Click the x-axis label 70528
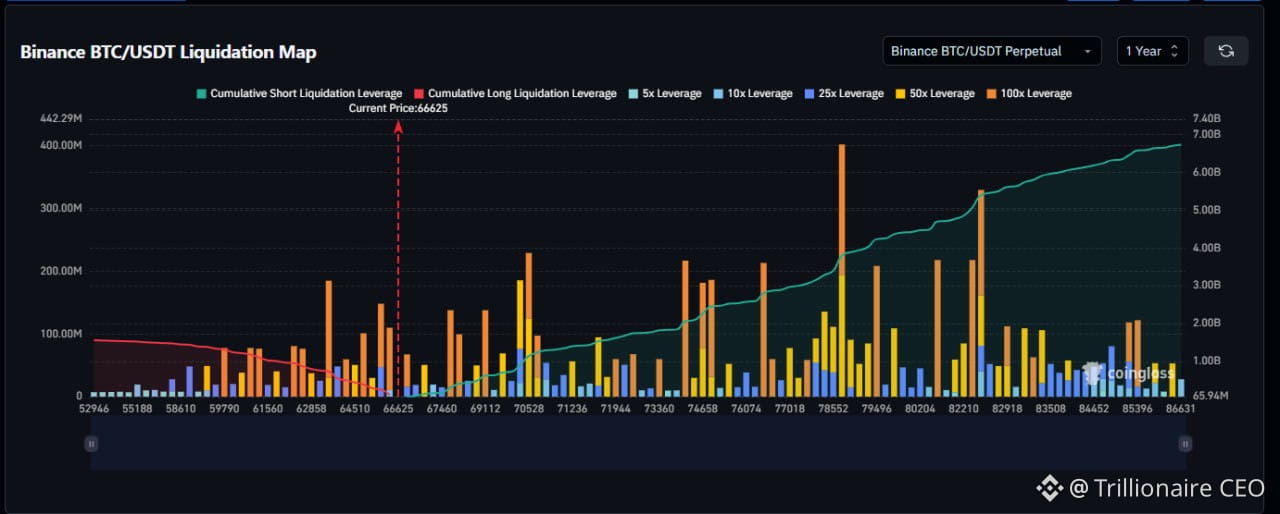This screenshot has height=514, width=1280. click(x=527, y=409)
